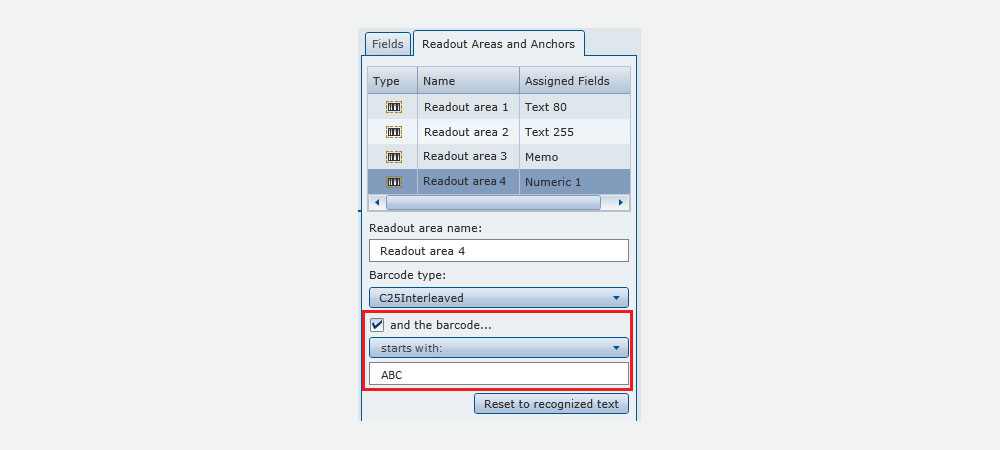Click barcode icon of Readout area 3
The image size is (1000, 450).
393,156
